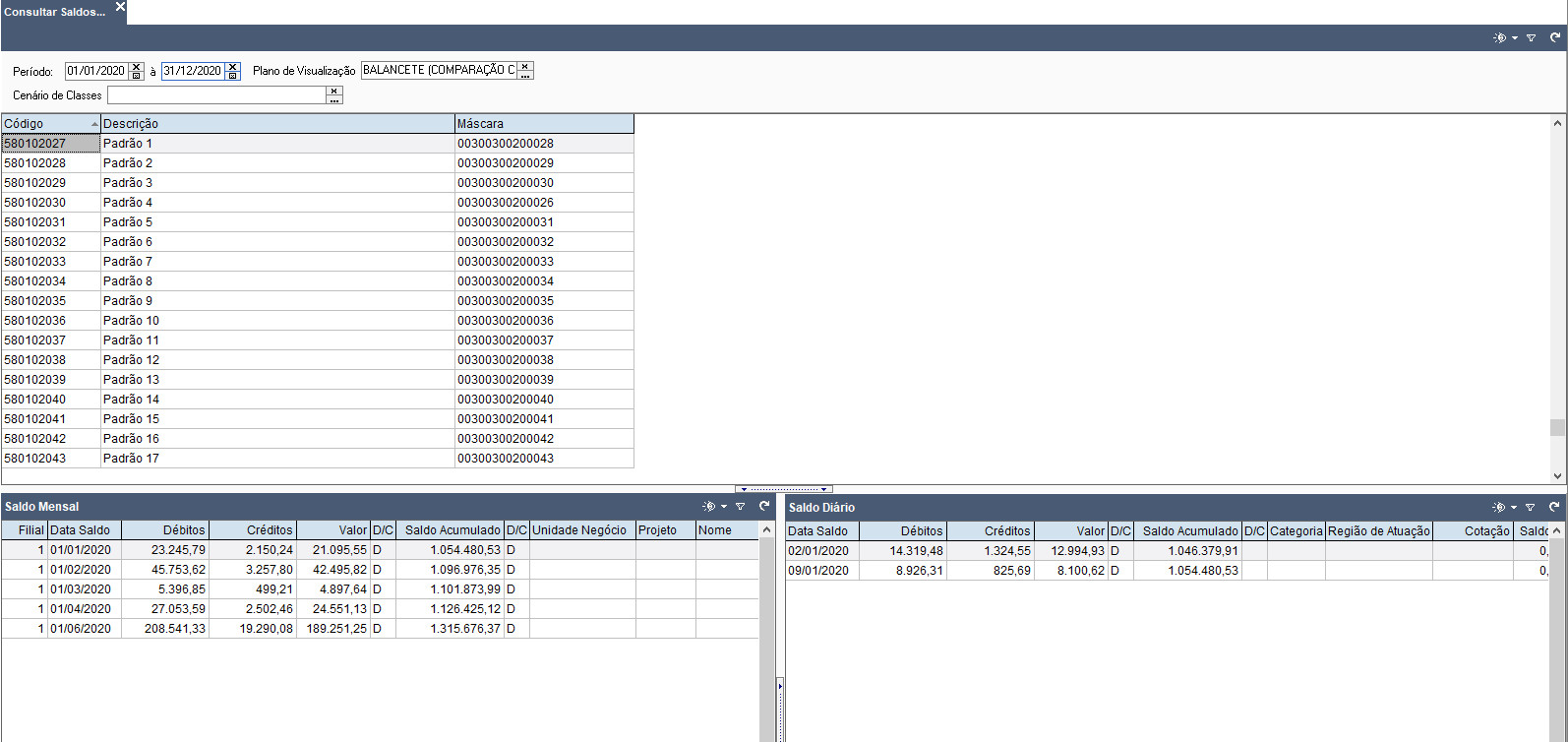1568x742 pixels.
Task: Click the view options icon in Saldo Mensal
Action: pos(709,507)
